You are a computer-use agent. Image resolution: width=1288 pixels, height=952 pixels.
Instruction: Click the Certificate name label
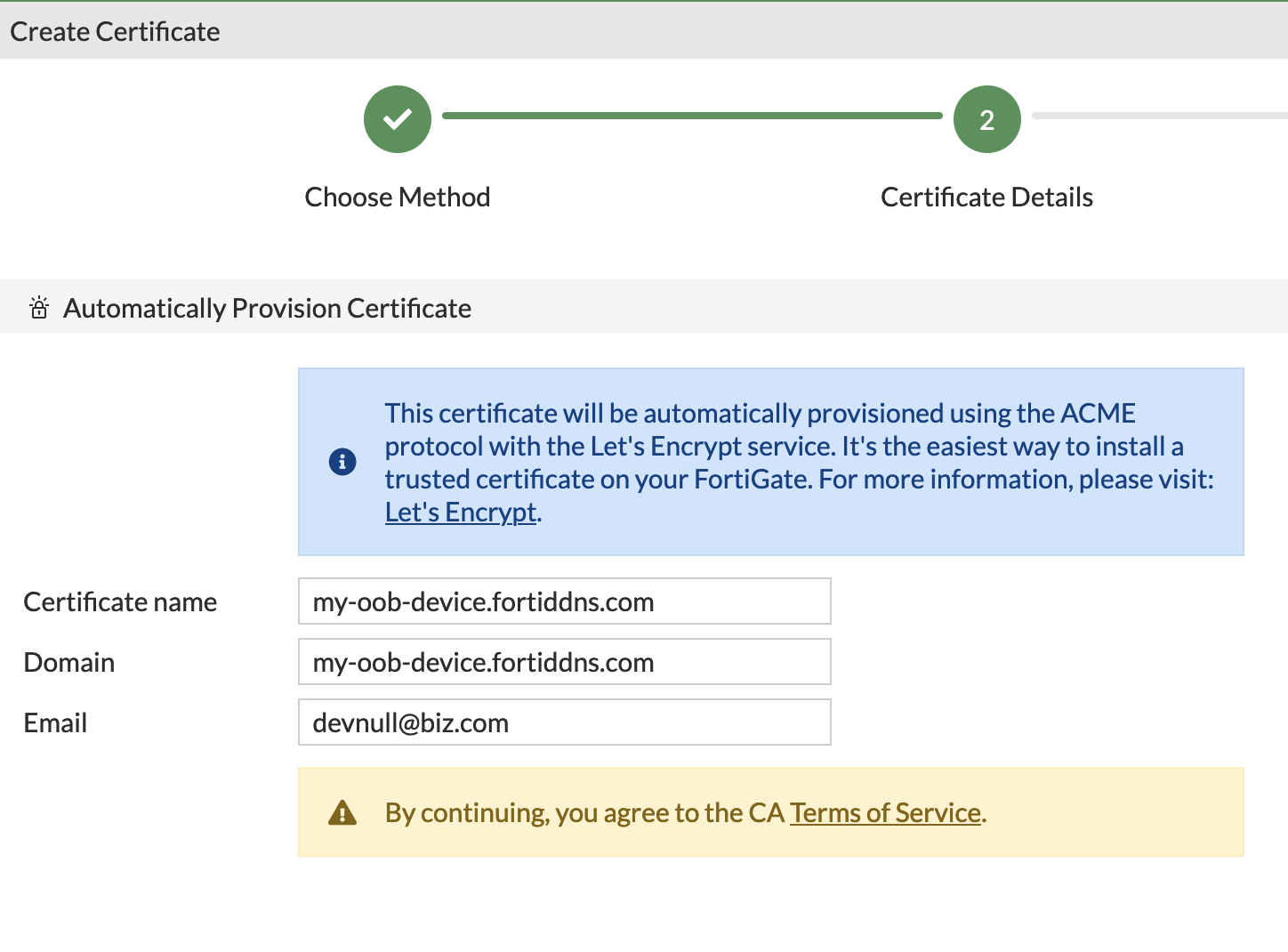120,602
